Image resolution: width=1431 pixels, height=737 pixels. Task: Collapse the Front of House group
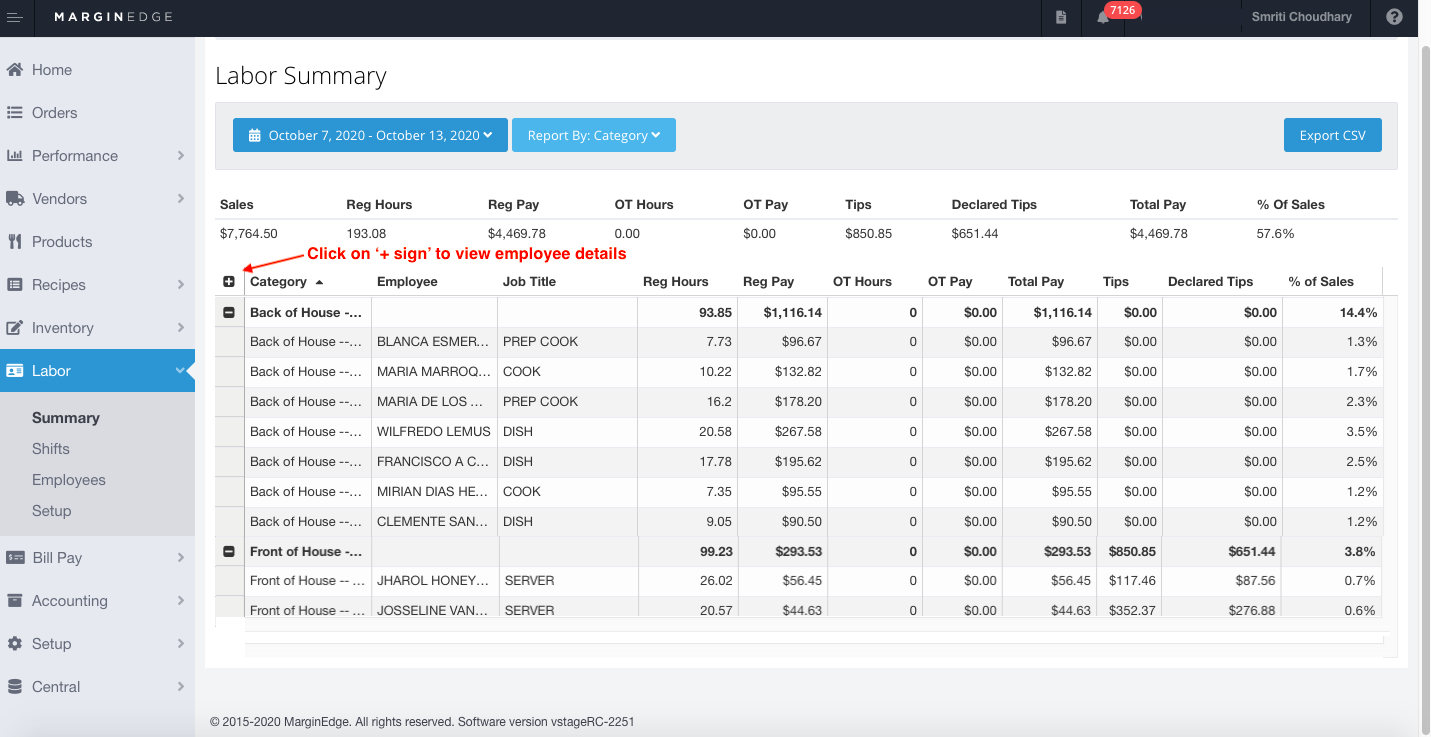[x=229, y=552]
